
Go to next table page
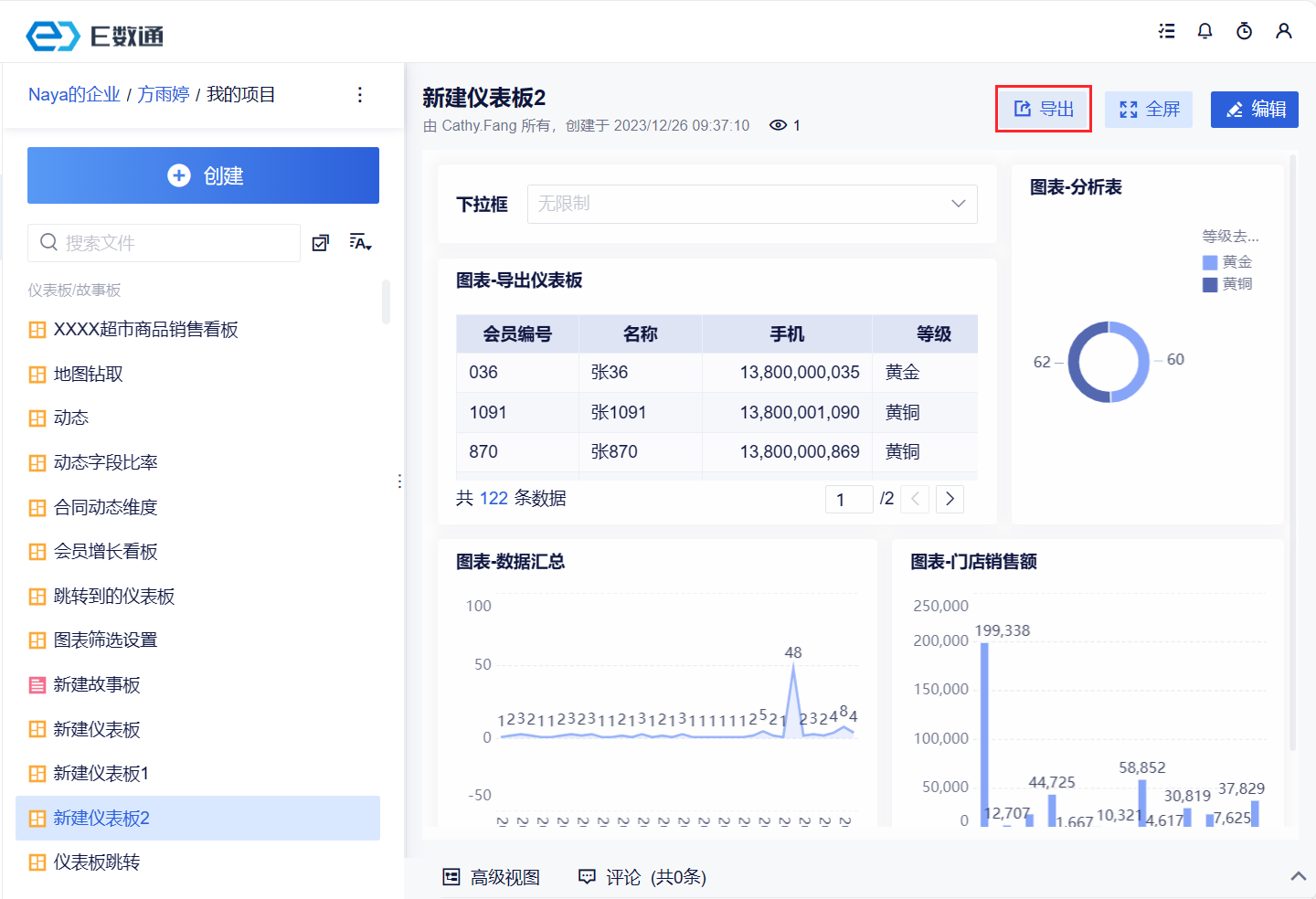pos(950,499)
